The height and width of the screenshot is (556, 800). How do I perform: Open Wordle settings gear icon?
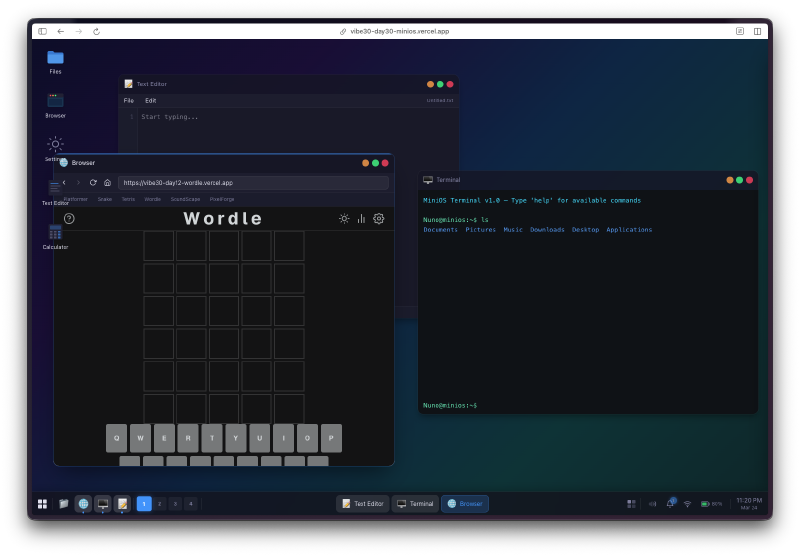pos(379,218)
